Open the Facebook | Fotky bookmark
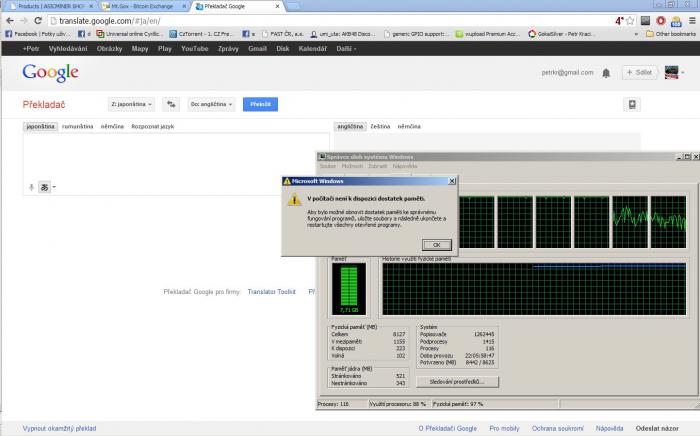700x436 pixels. point(38,33)
